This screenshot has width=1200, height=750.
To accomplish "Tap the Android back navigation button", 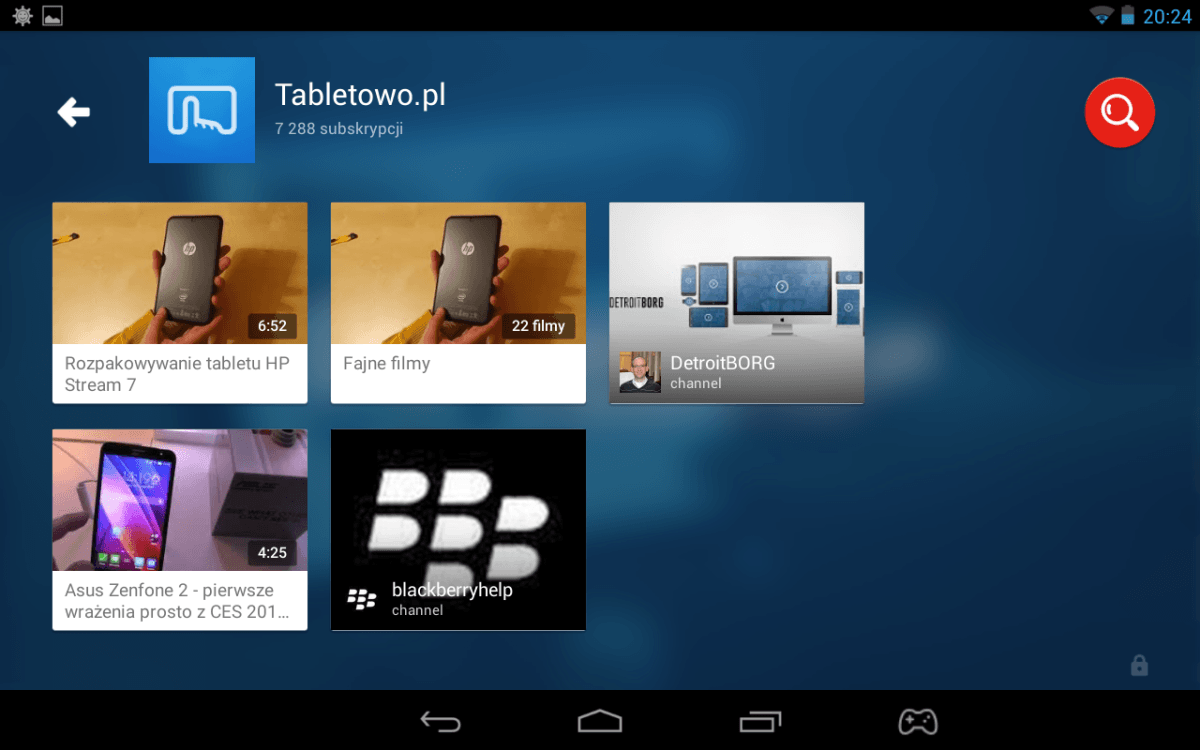I will click(x=440, y=721).
